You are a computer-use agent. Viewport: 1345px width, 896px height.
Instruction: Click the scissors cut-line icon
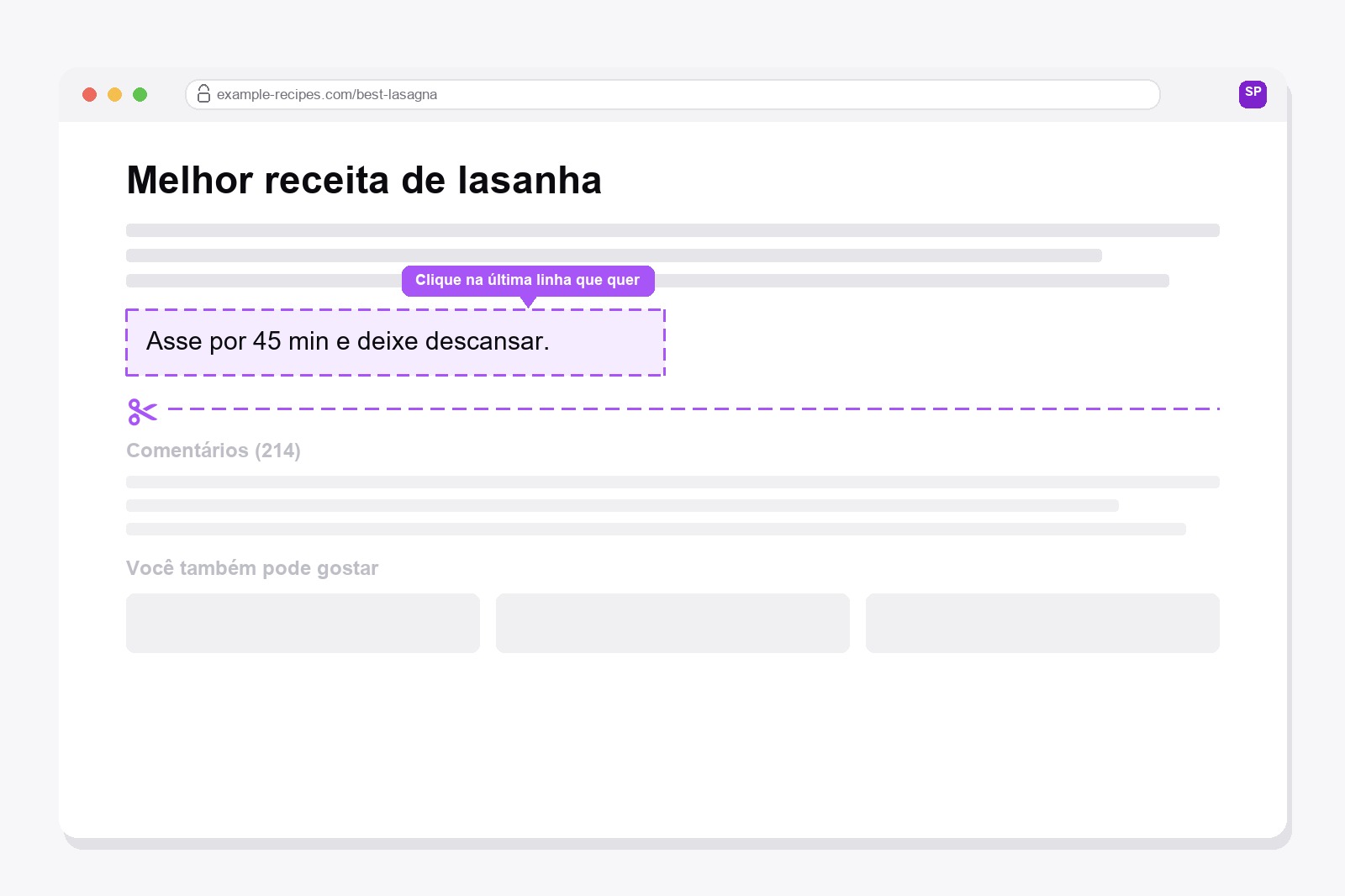143,411
